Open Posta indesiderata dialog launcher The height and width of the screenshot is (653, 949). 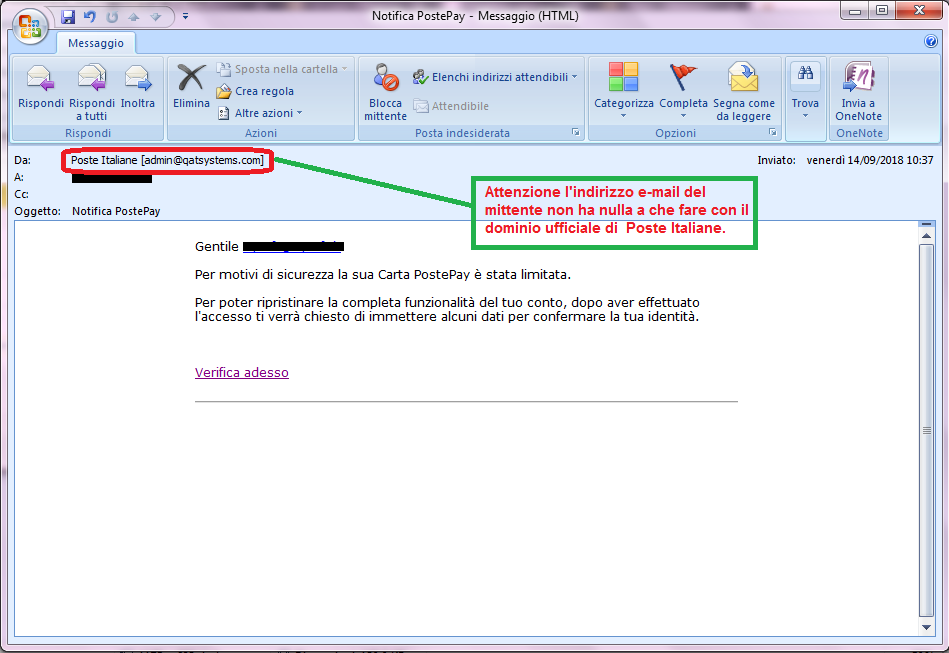[x=576, y=132]
